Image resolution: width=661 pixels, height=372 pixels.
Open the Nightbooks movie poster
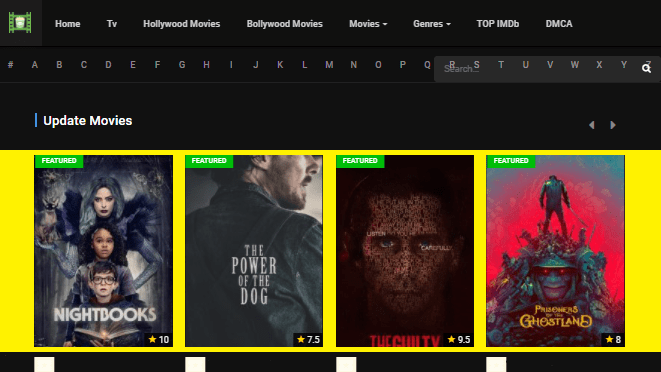(103, 251)
